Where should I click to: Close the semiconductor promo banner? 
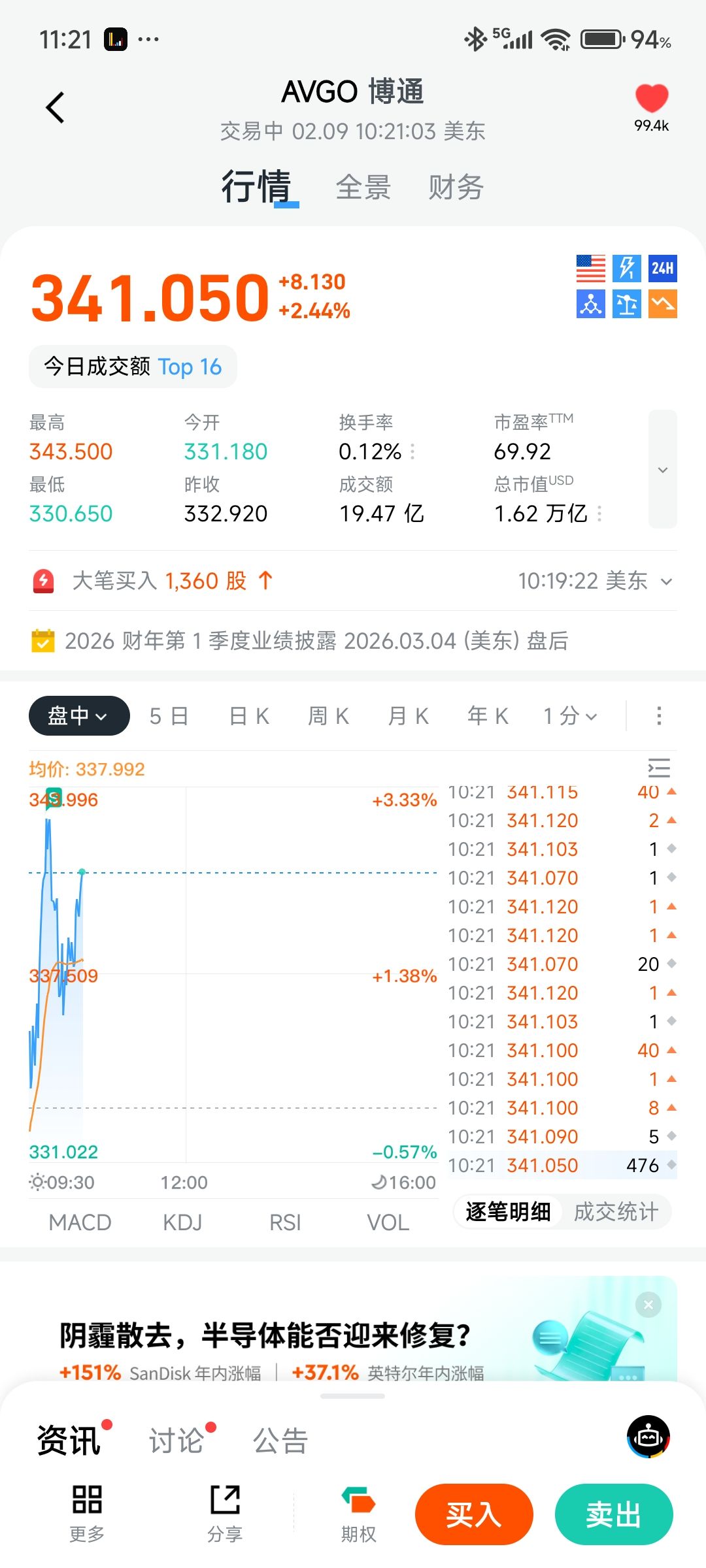click(648, 1305)
